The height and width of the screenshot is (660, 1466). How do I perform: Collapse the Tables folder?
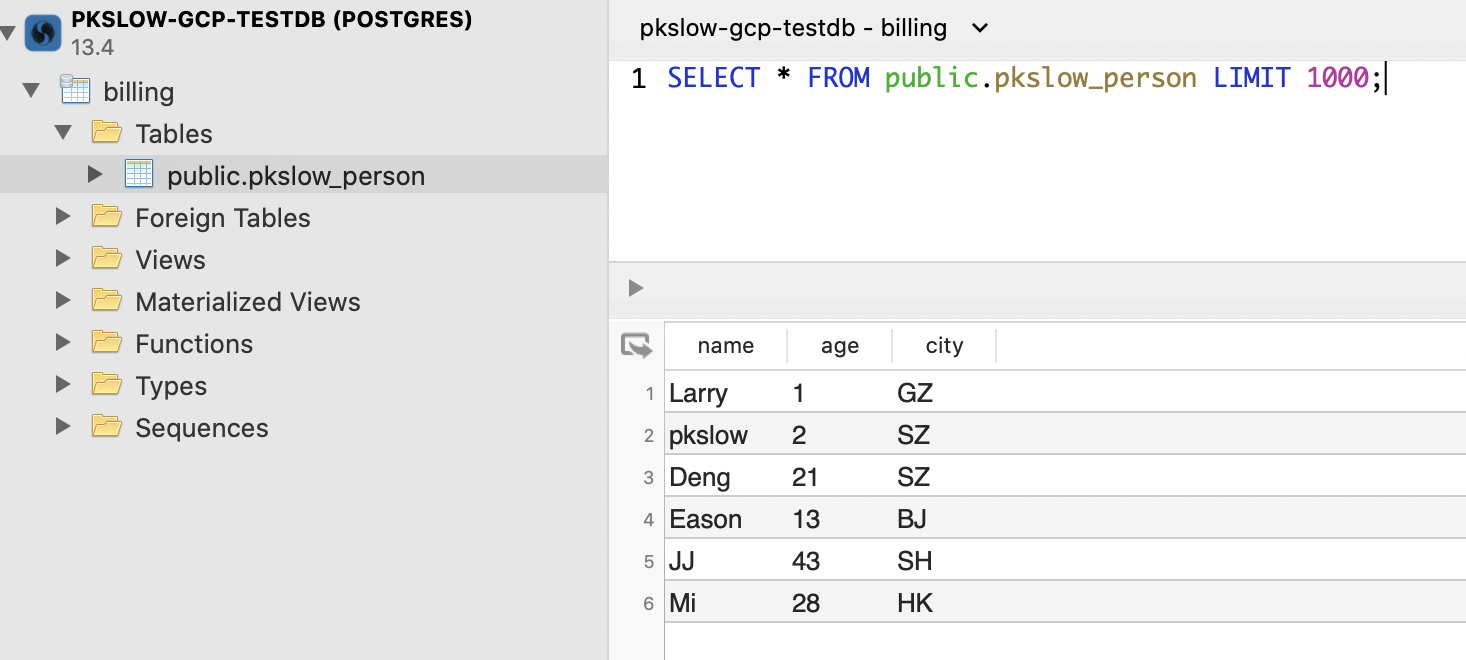pos(64,133)
